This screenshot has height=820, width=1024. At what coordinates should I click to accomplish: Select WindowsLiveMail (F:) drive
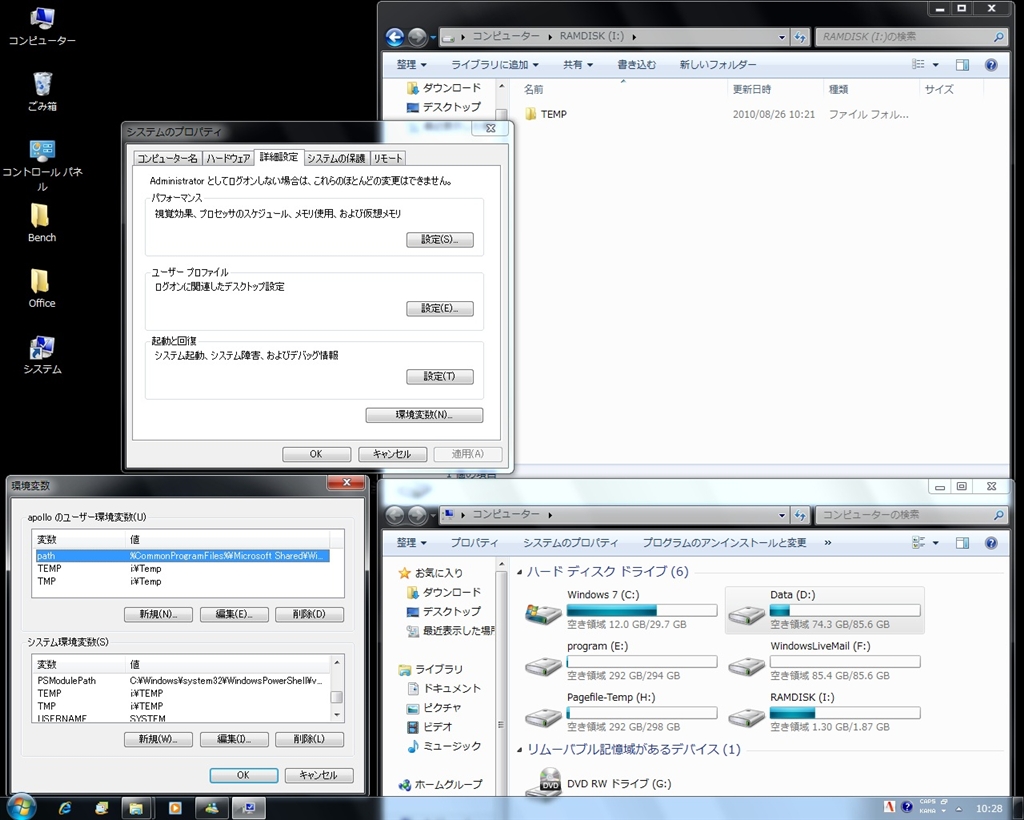point(824,661)
